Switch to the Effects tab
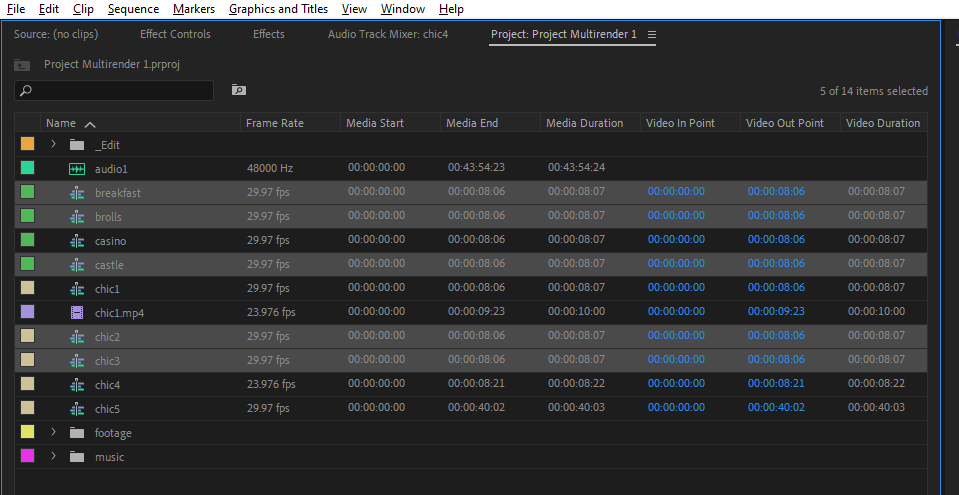This screenshot has height=495, width=959. coord(268,34)
